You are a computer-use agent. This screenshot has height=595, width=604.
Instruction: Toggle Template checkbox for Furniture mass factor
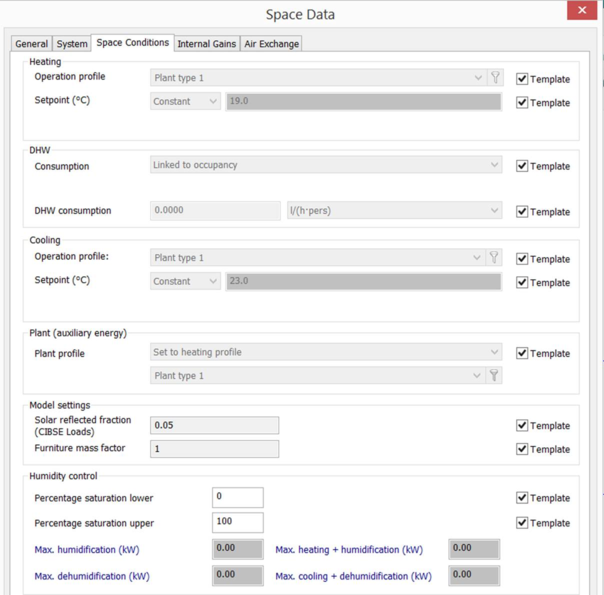coord(522,449)
